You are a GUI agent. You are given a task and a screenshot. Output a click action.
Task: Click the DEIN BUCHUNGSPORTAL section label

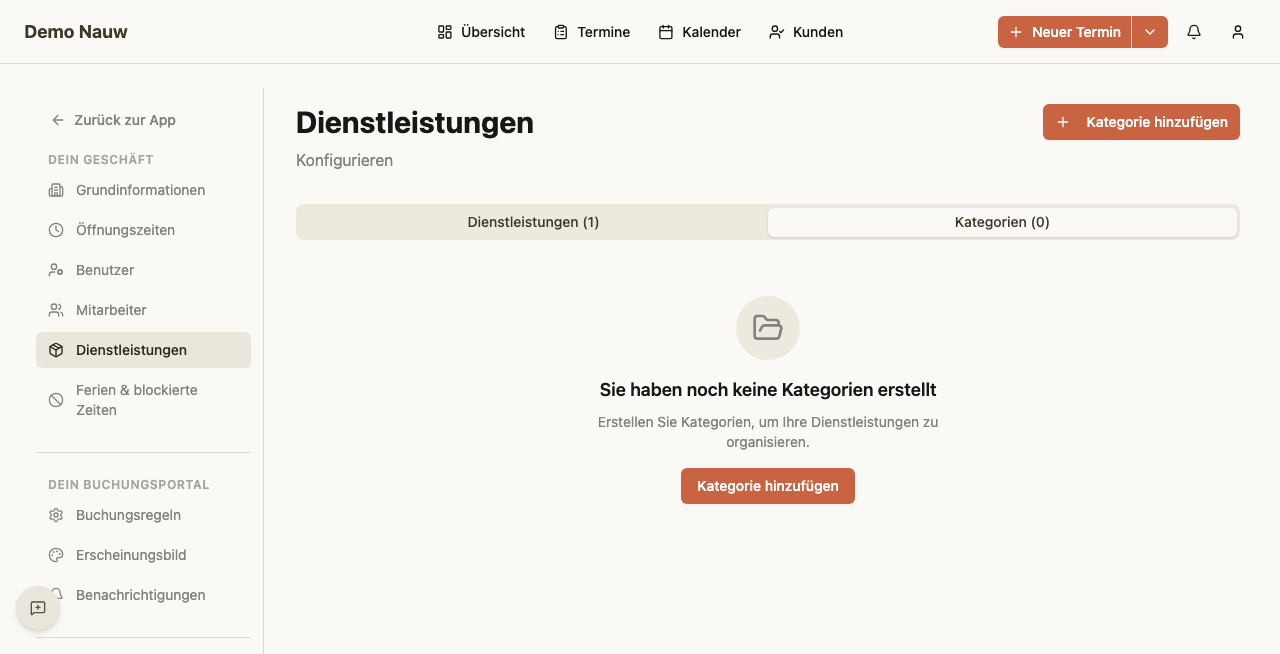pos(129,485)
